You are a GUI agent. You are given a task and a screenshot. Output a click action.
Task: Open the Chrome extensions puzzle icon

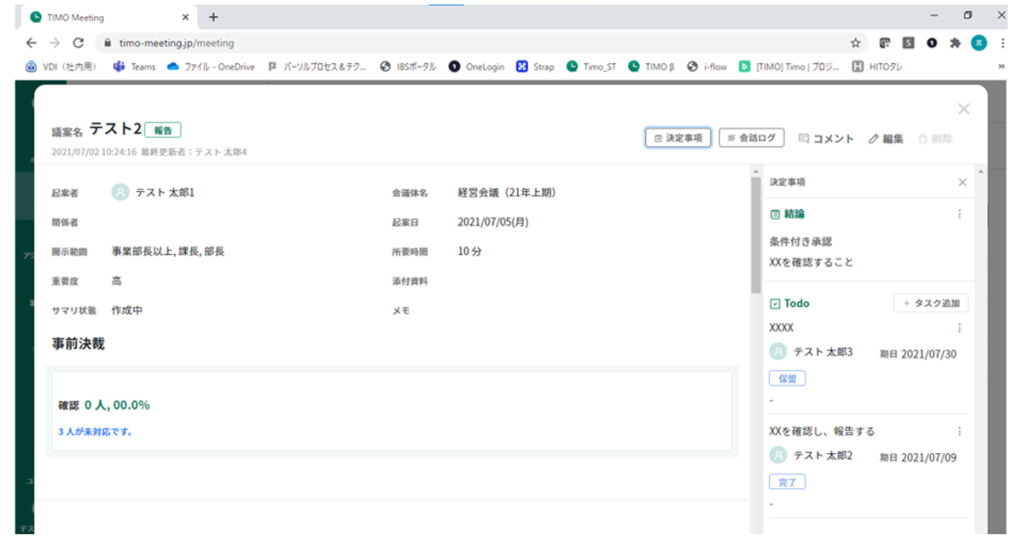[x=955, y=43]
